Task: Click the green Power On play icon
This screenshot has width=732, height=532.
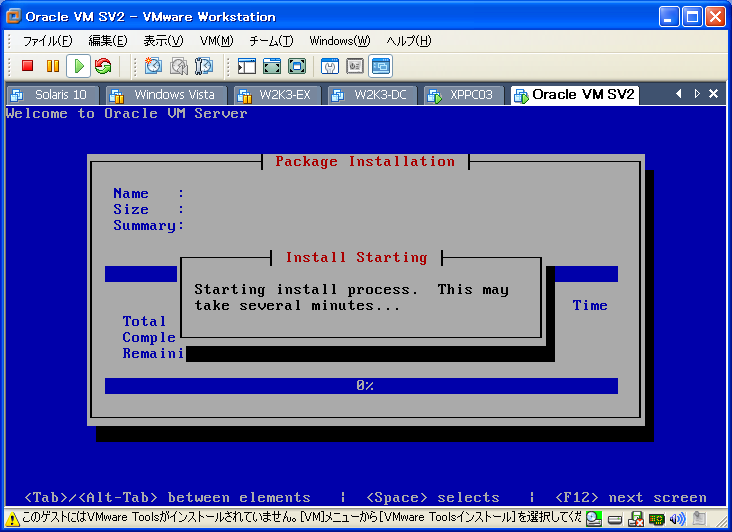Action: 78,66
